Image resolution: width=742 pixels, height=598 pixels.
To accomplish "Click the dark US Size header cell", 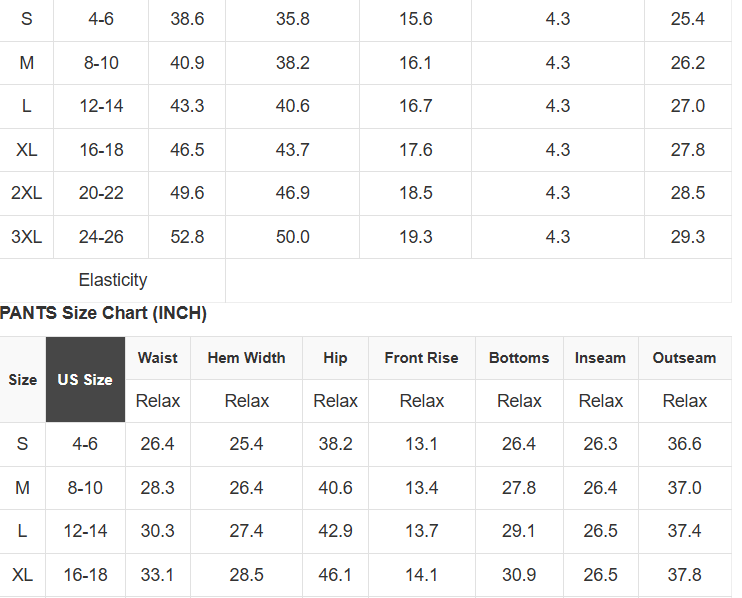I will (85, 379).
